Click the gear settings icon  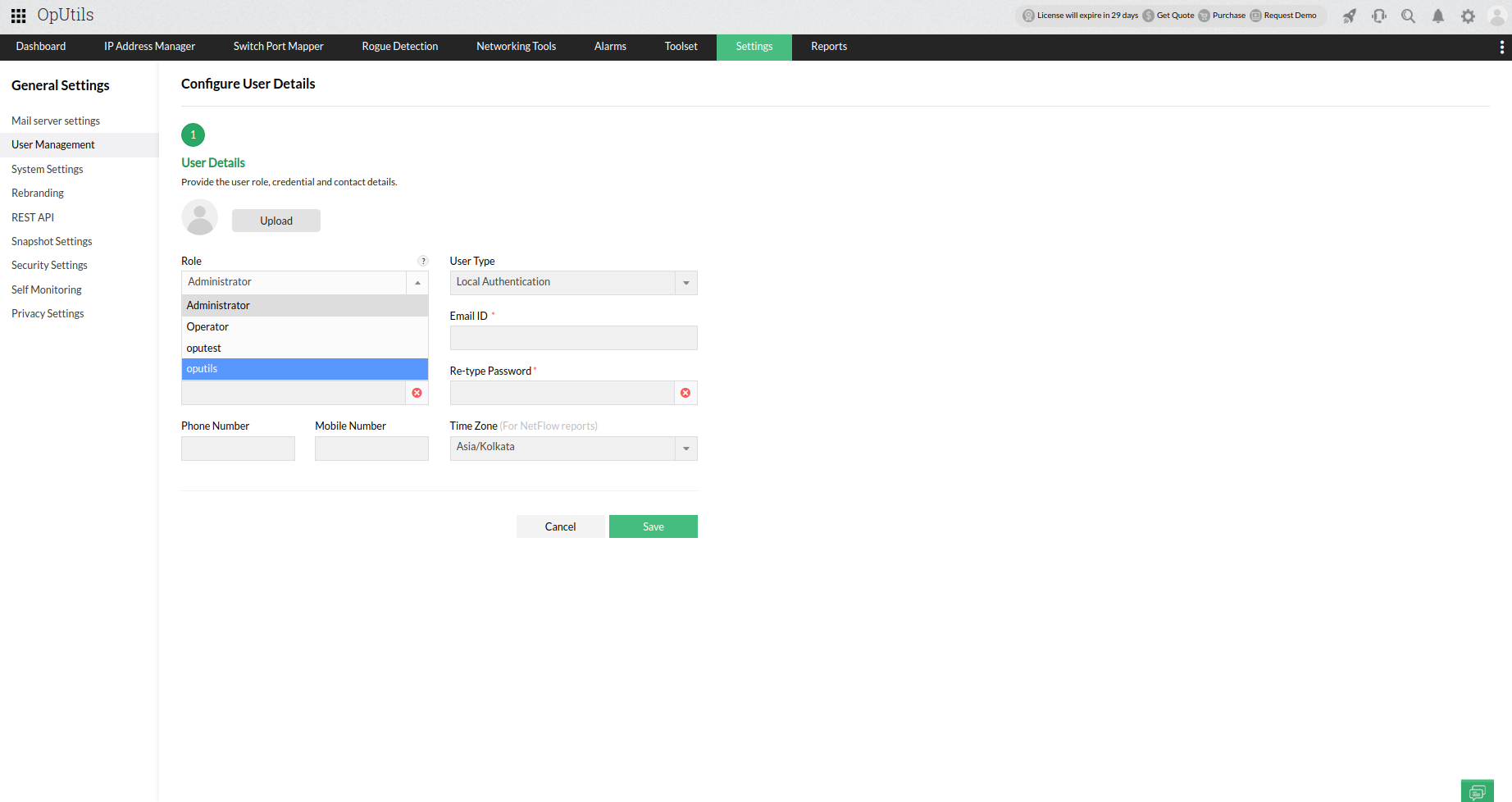[x=1468, y=16]
